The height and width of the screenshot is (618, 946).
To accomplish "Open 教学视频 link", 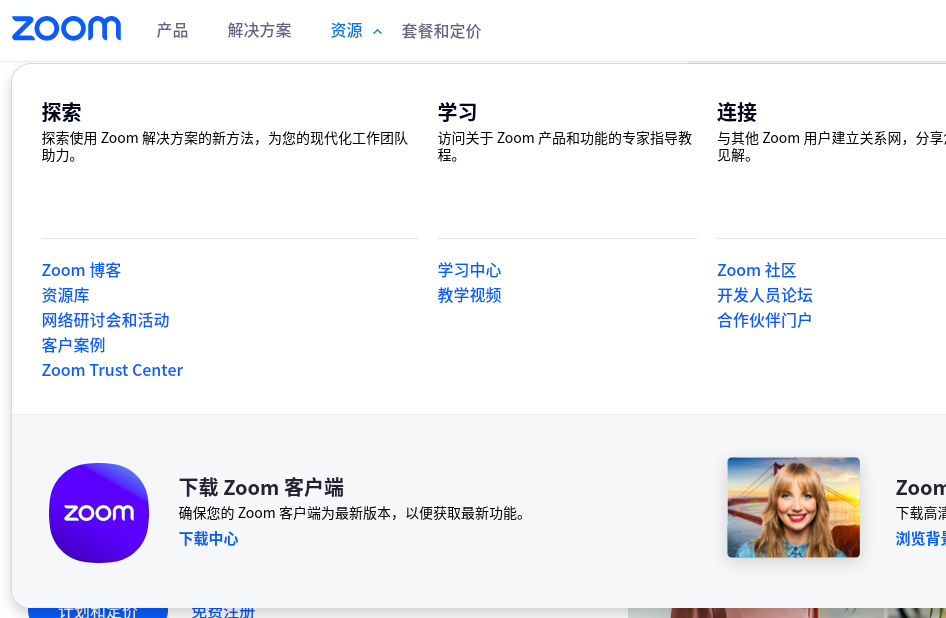I will [469, 295].
